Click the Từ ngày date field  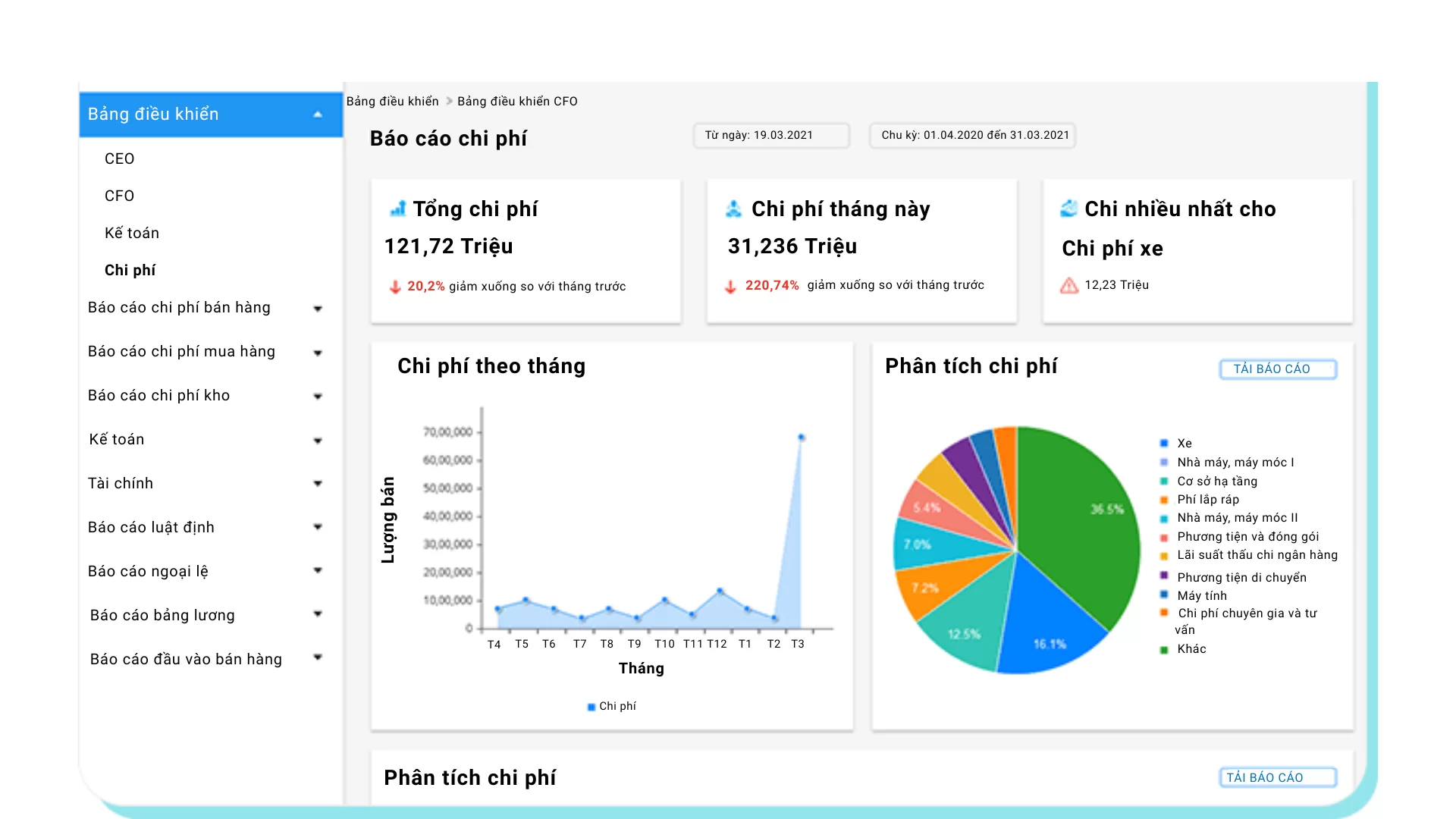pos(771,135)
